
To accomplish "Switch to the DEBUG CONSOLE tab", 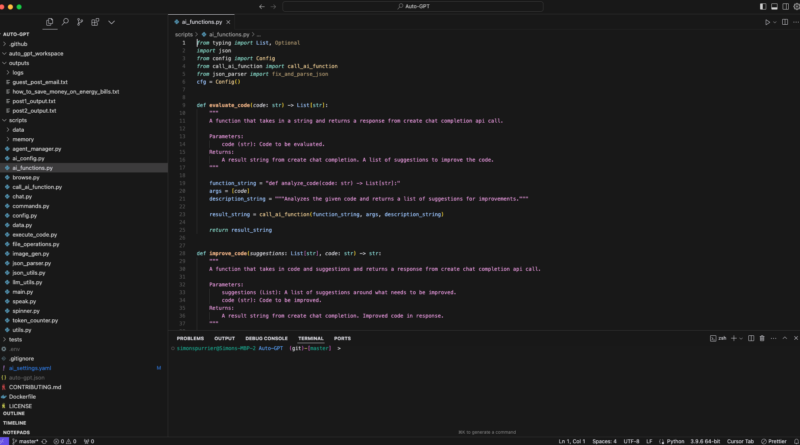I will (x=266, y=338).
